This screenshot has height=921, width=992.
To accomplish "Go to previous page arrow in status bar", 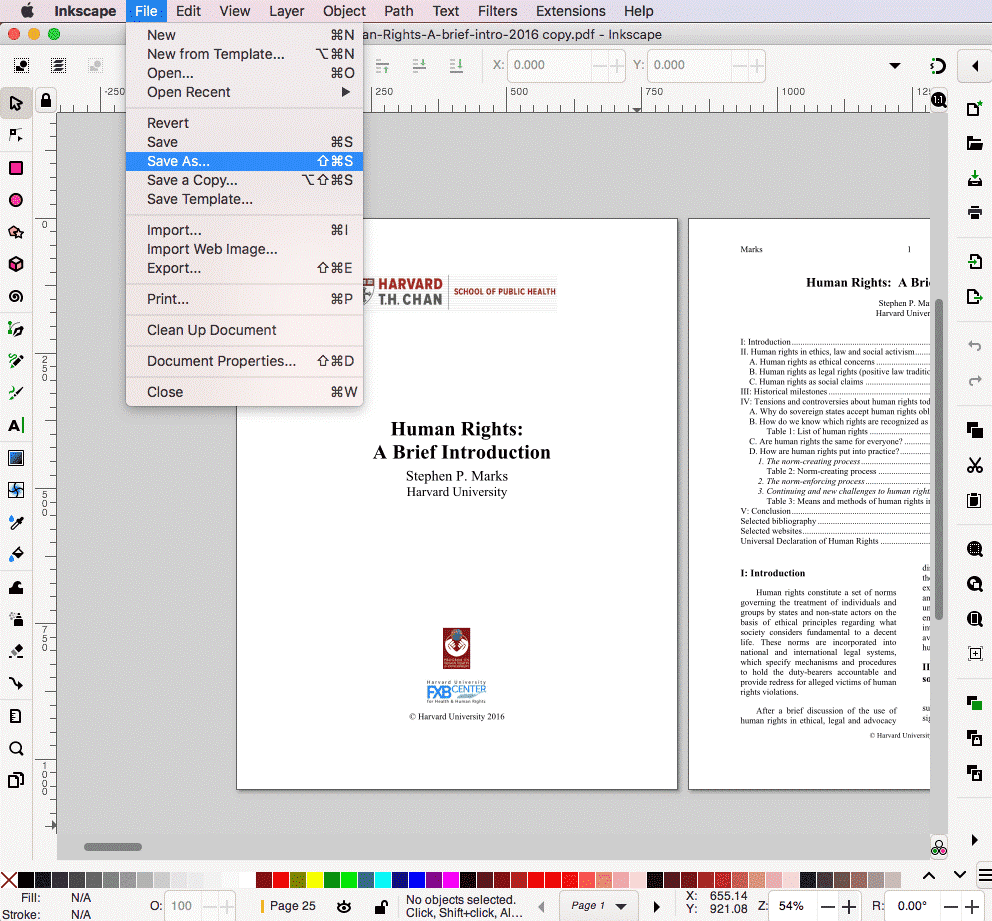I will coord(542,906).
